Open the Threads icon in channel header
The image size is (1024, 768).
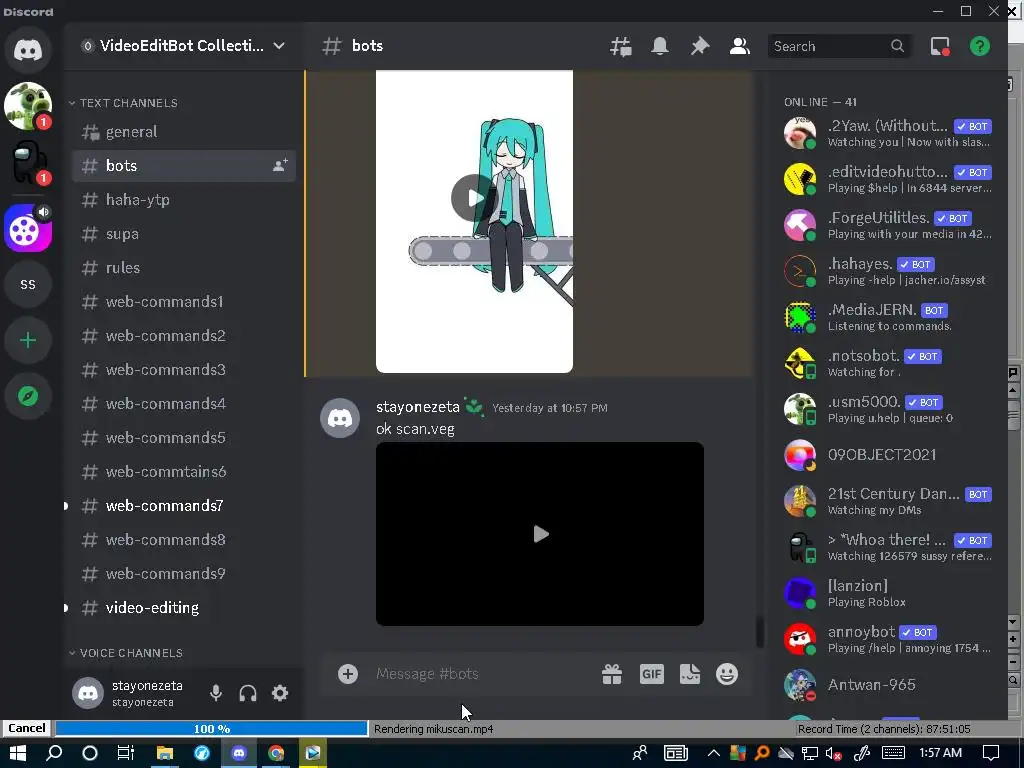click(x=620, y=46)
